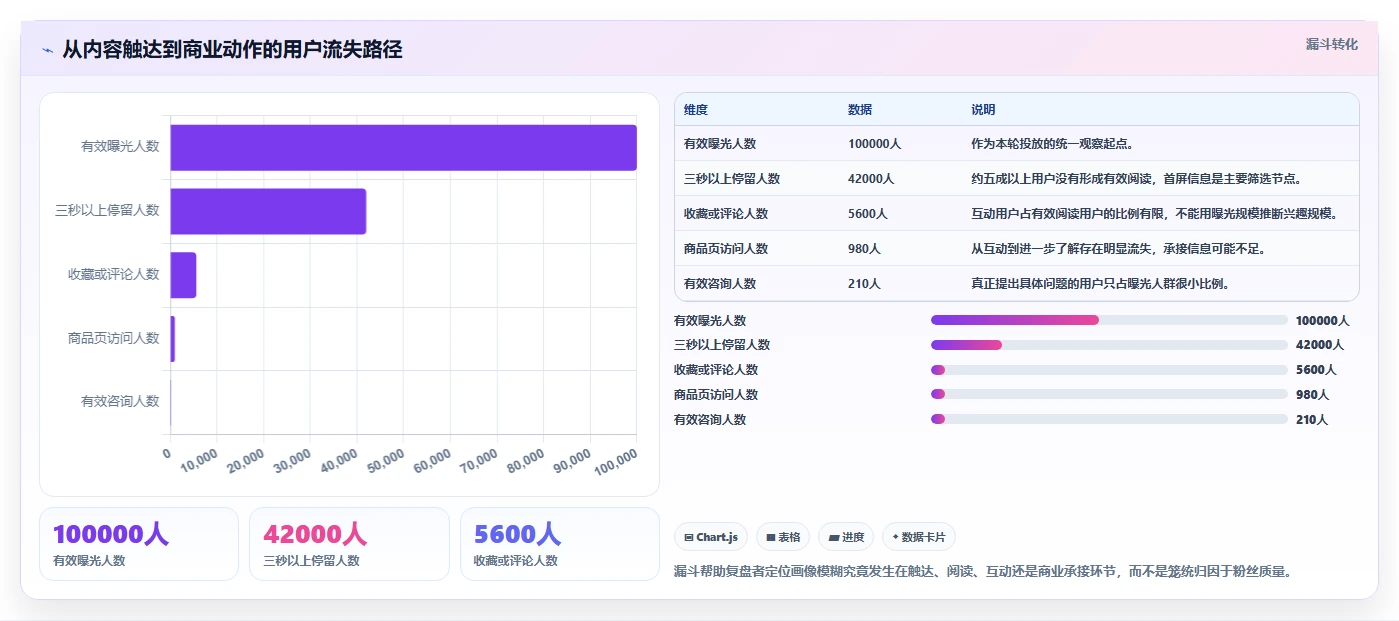The image size is (1399, 621).
Task: Click the 有效曝光人数 progress bar
Action: point(1109,320)
